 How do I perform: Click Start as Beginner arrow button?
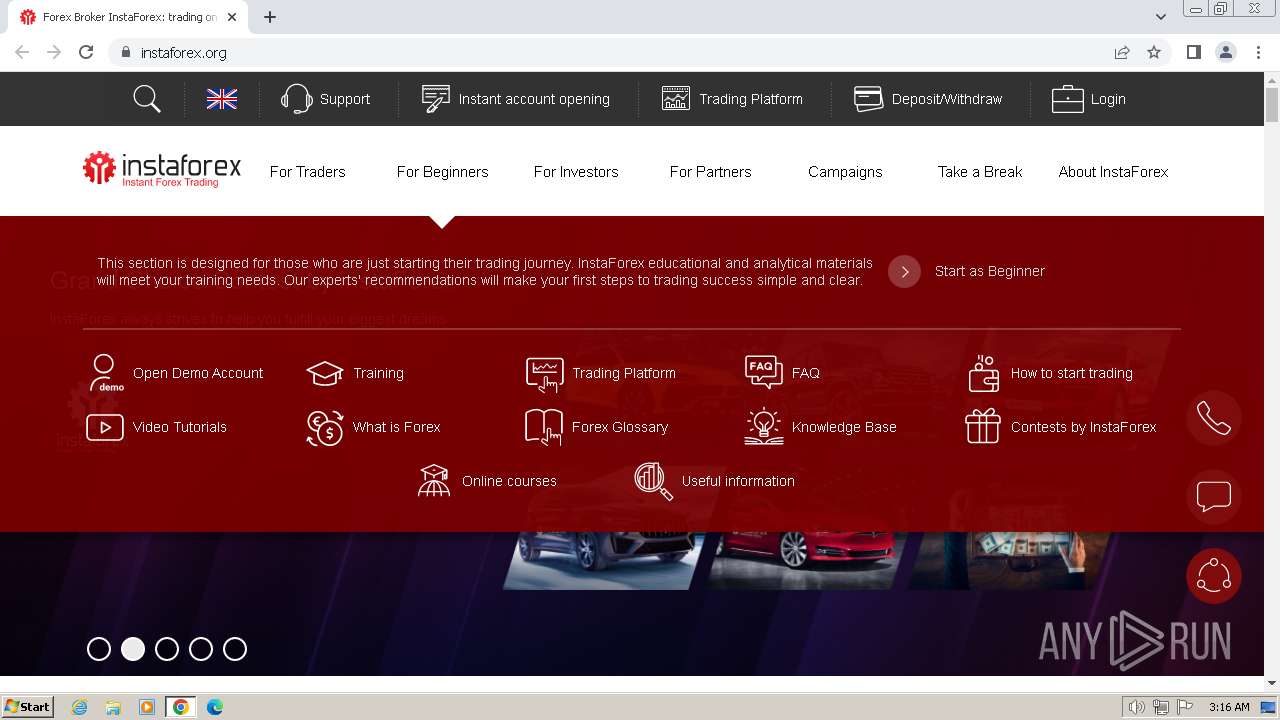tap(904, 271)
